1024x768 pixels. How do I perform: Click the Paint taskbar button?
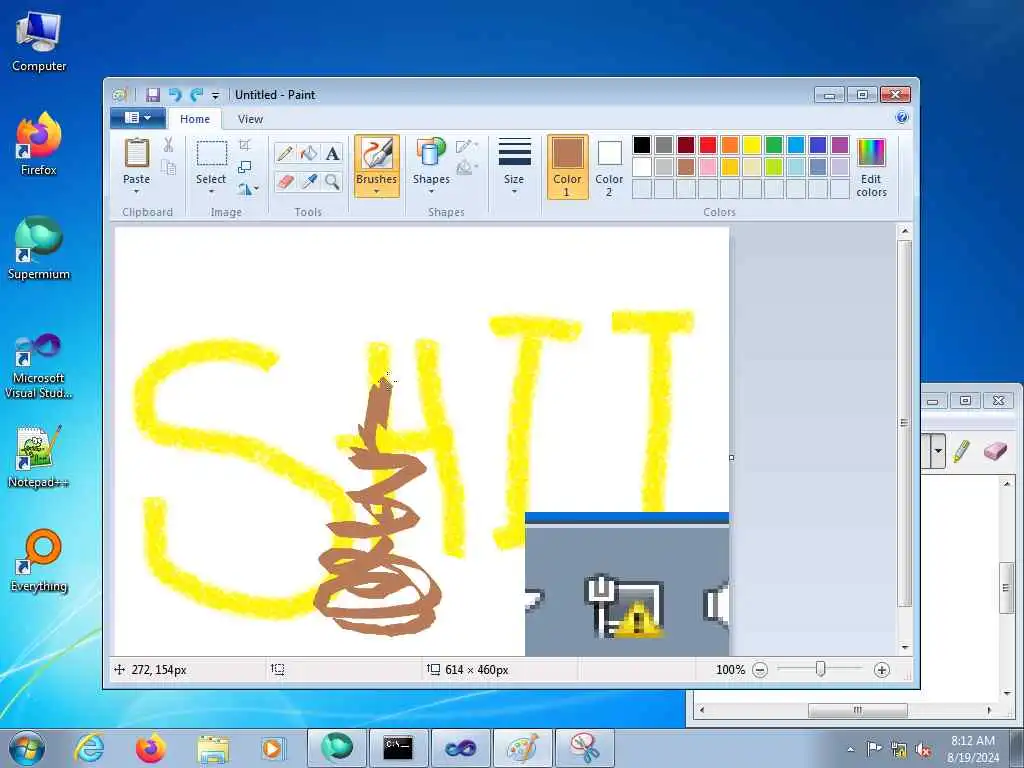(522, 748)
